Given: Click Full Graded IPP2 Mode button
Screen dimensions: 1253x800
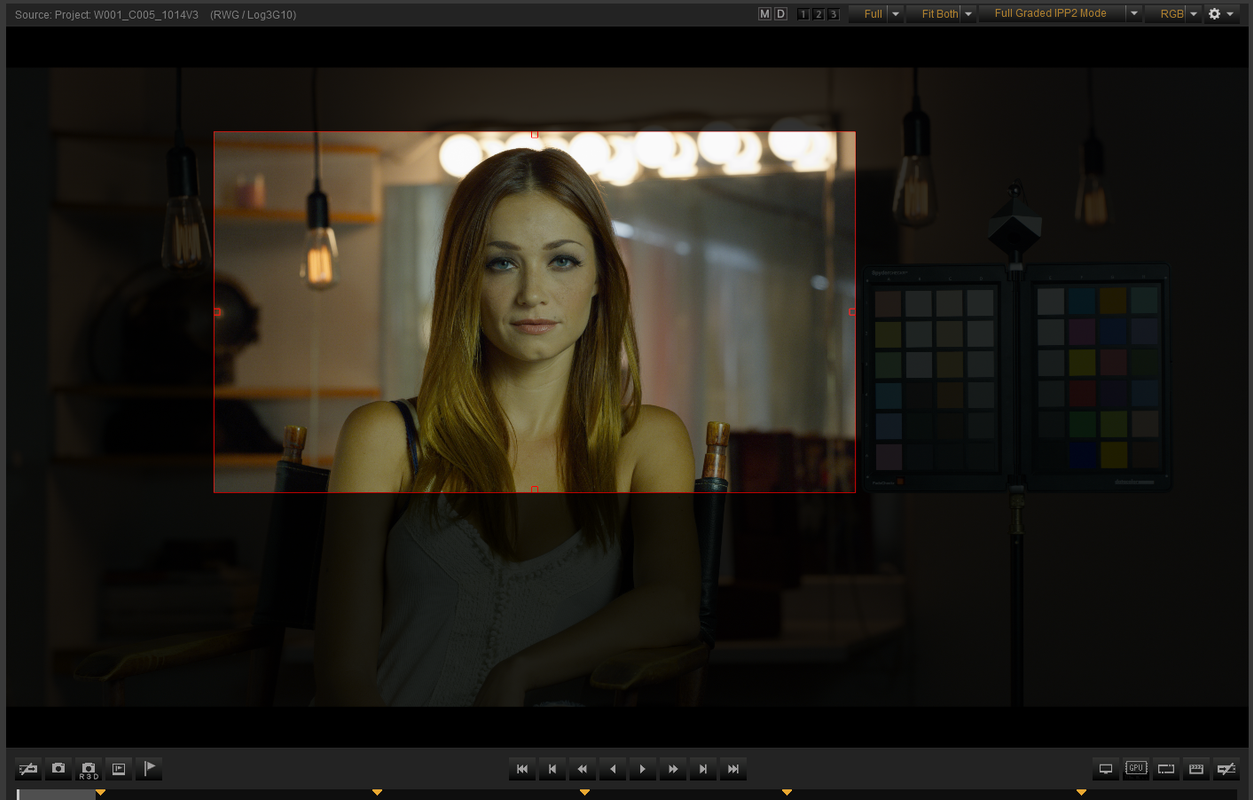Looking at the screenshot, I should tap(1051, 14).
